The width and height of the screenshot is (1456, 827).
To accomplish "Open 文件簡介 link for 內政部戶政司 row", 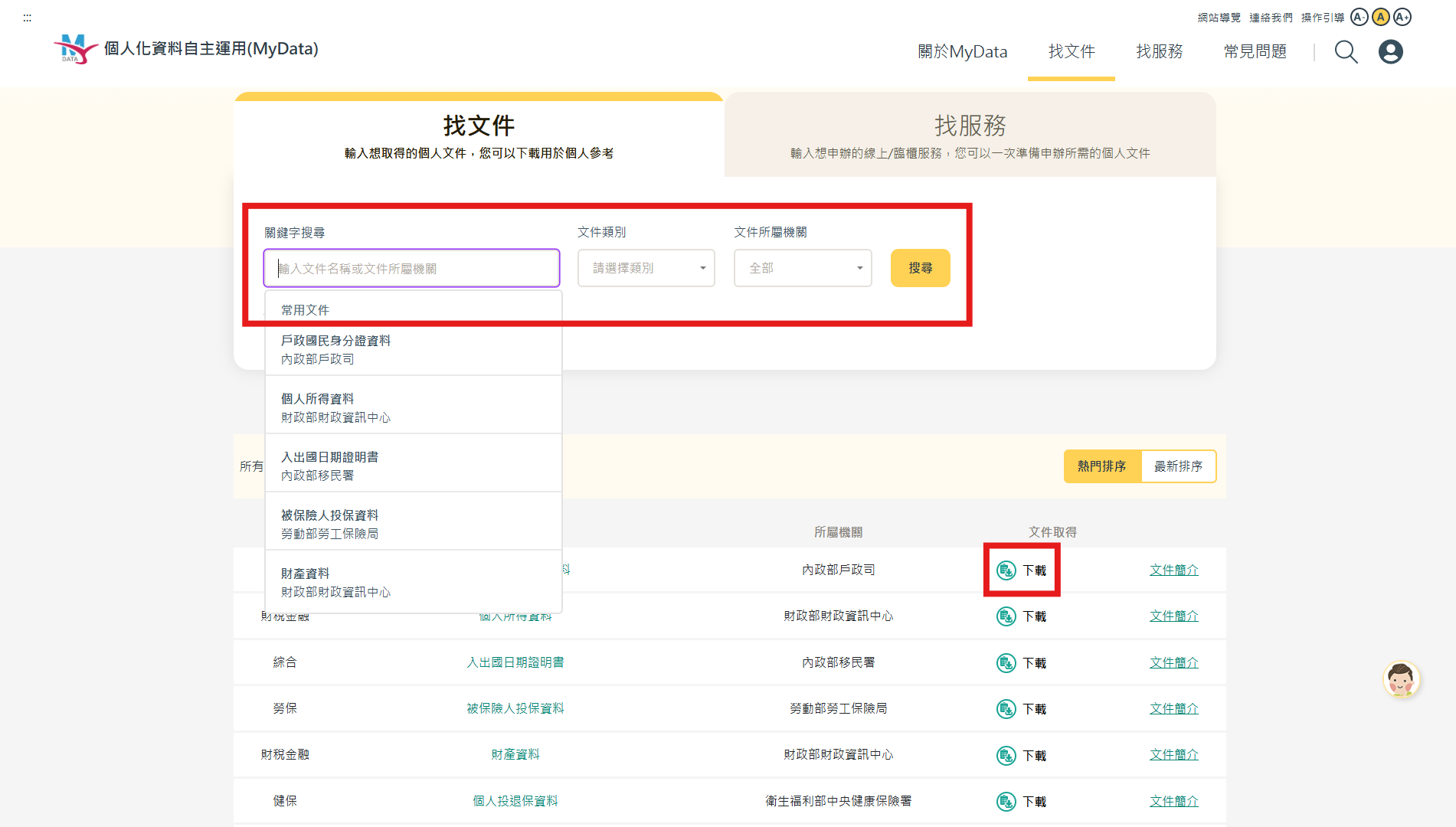I will click(x=1174, y=570).
